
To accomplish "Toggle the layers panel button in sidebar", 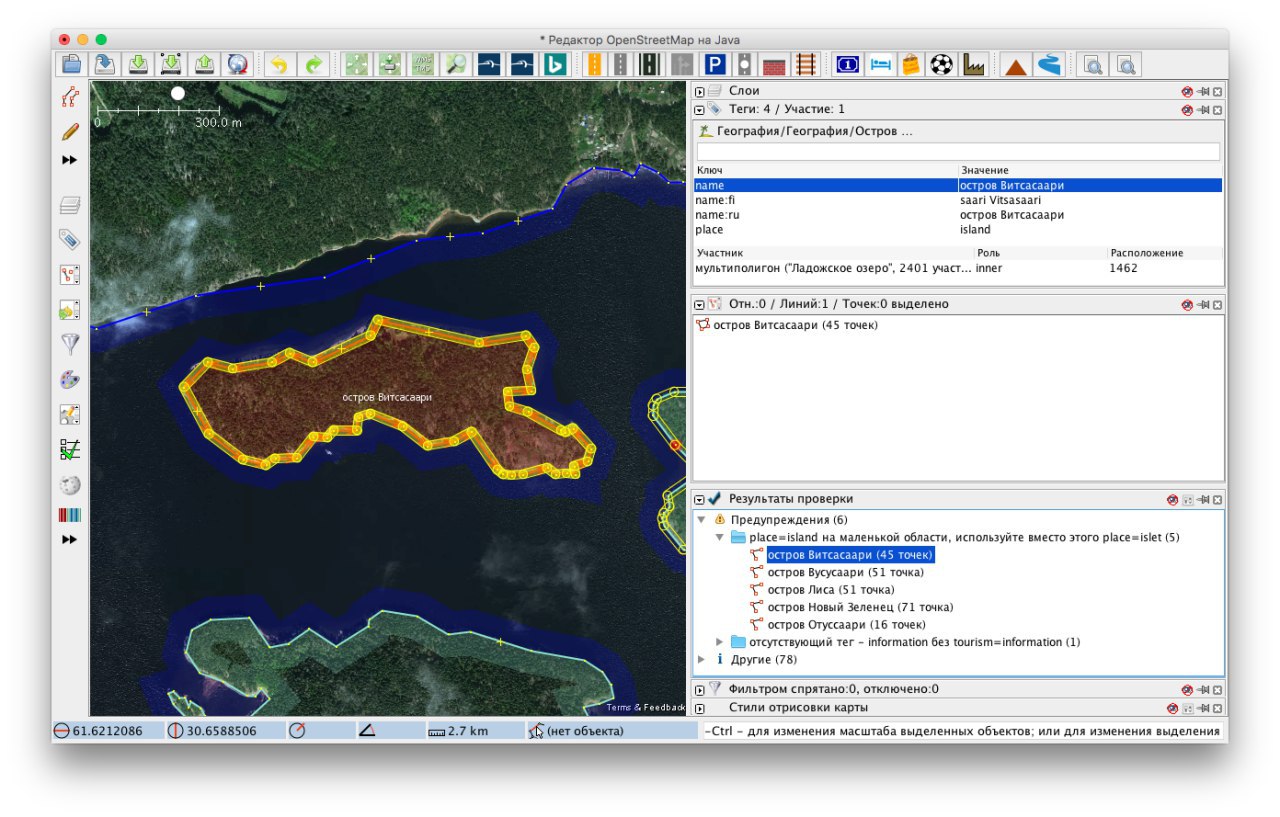I will tap(69, 205).
